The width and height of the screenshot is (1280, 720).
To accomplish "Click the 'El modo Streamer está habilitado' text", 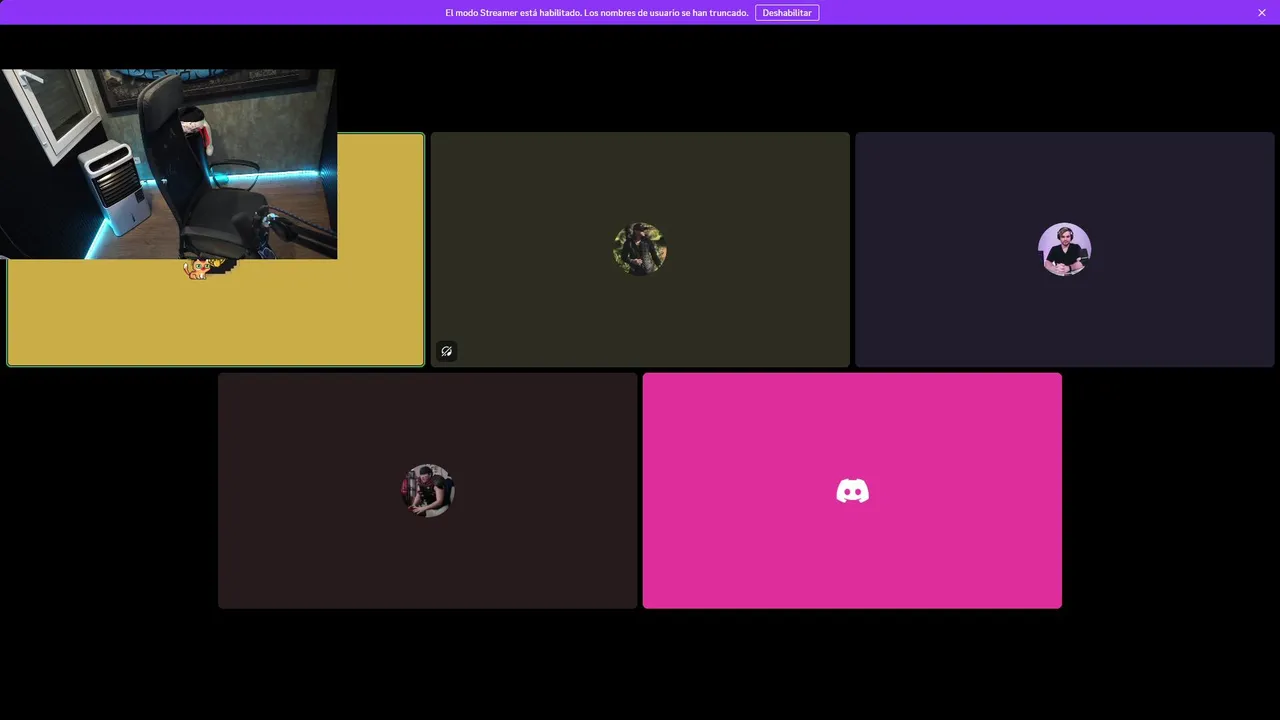I will pyautogui.click(x=513, y=13).
